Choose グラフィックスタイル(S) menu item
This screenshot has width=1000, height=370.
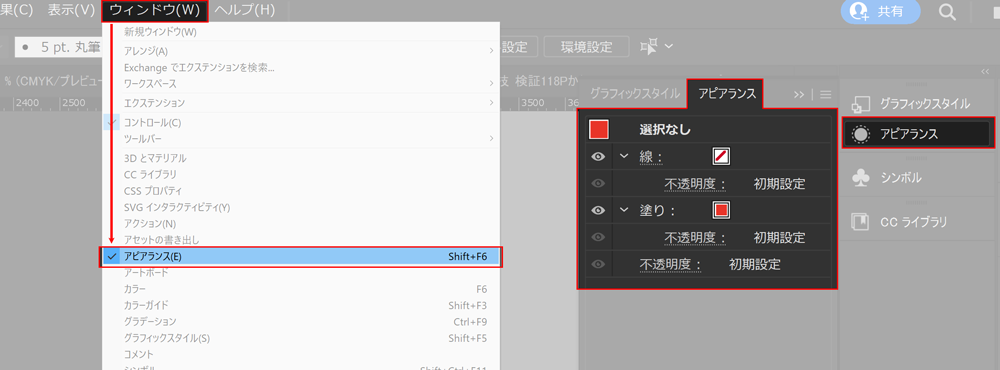coord(300,338)
